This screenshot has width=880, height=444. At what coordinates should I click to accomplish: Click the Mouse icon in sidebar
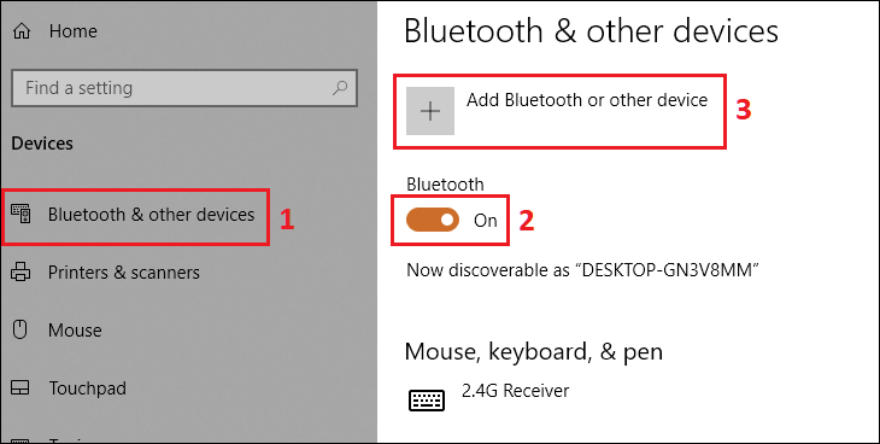(x=21, y=330)
